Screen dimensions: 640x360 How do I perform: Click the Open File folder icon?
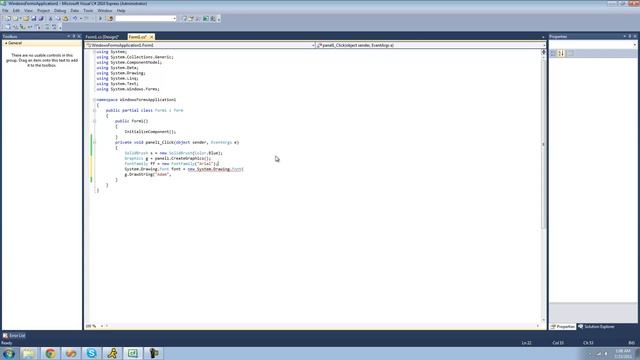tap(26, 19)
